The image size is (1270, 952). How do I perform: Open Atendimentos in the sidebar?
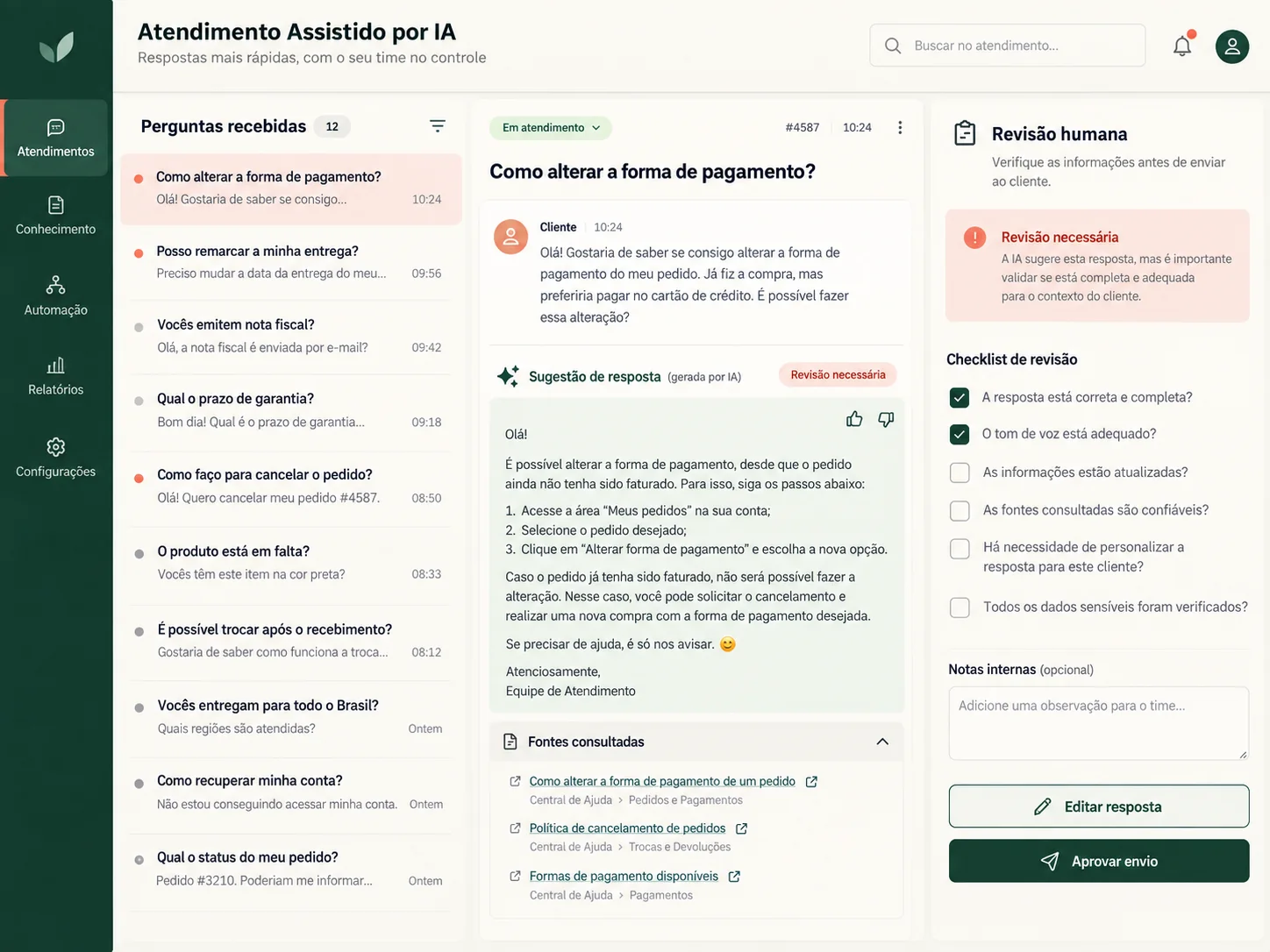(55, 139)
